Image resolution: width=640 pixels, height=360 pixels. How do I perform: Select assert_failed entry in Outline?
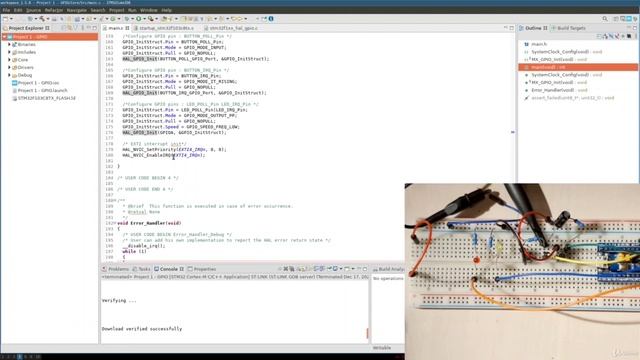(x=572, y=98)
